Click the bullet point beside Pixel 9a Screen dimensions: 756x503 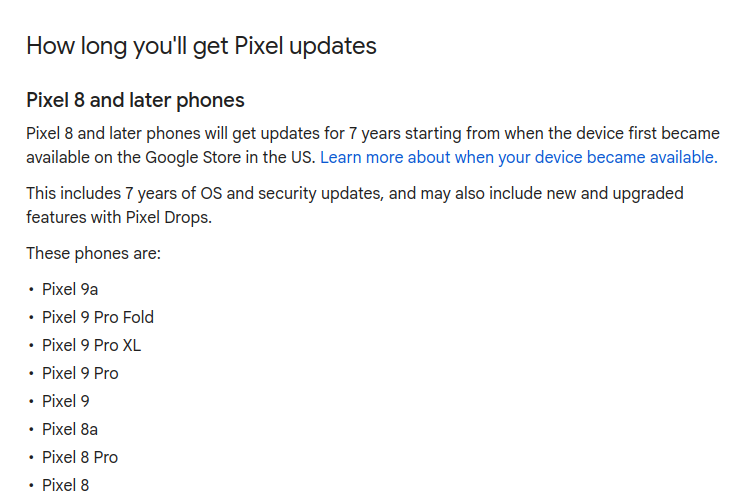[x=31, y=289]
